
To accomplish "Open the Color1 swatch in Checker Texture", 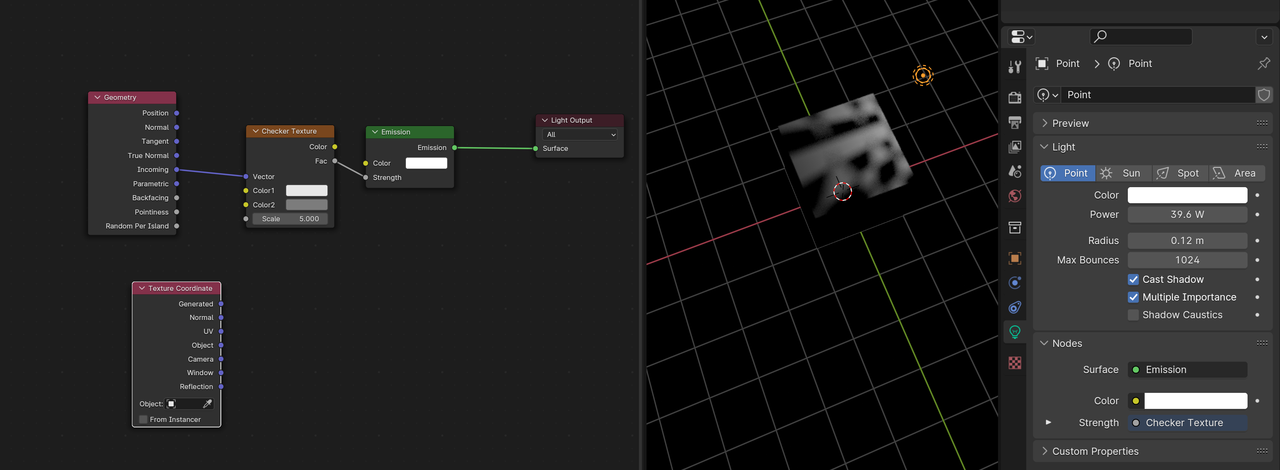I will click(x=307, y=191).
